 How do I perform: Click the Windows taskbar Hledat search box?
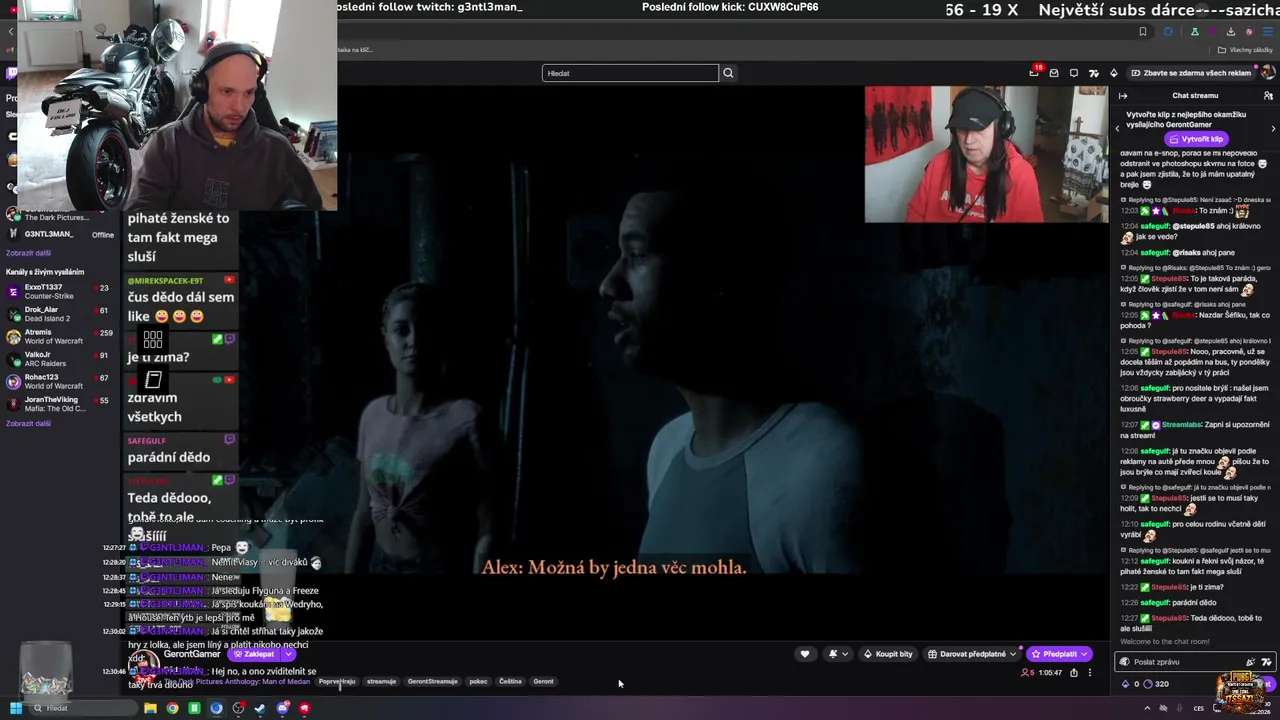click(x=82, y=708)
